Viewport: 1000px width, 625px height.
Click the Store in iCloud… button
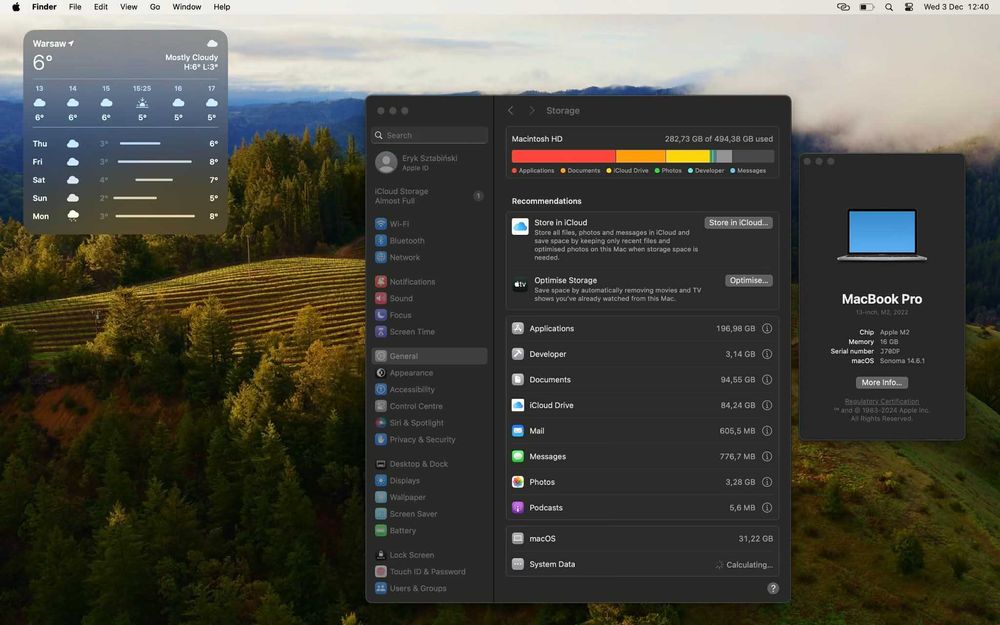coord(739,223)
